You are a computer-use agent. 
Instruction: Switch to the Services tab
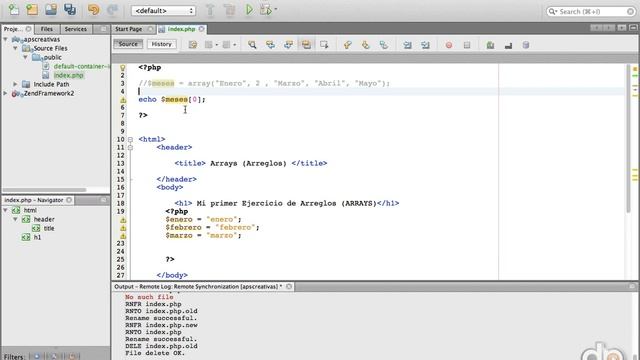[76, 29]
